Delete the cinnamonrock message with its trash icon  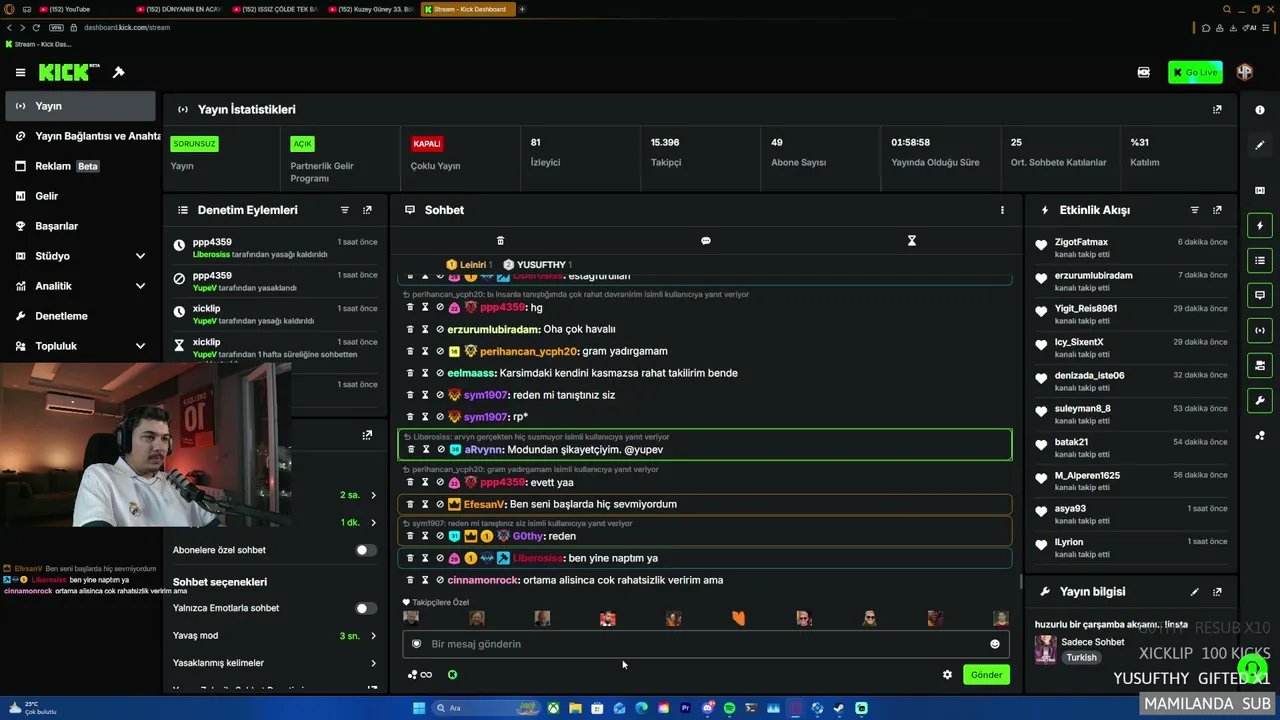click(x=410, y=580)
